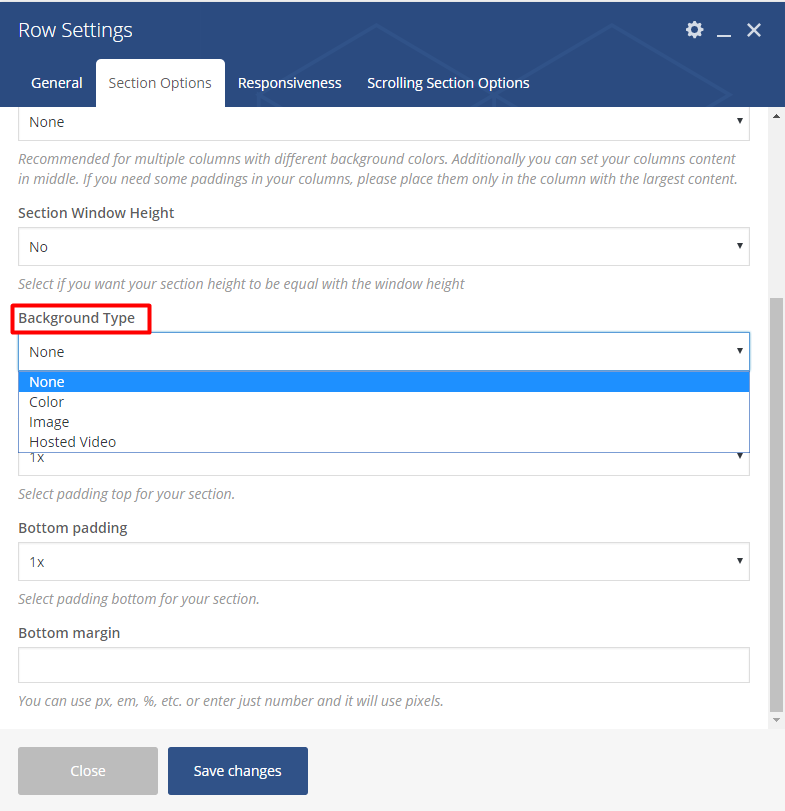Viewport: 785px width, 811px height.
Task: Click the Close button
Action: 88,771
